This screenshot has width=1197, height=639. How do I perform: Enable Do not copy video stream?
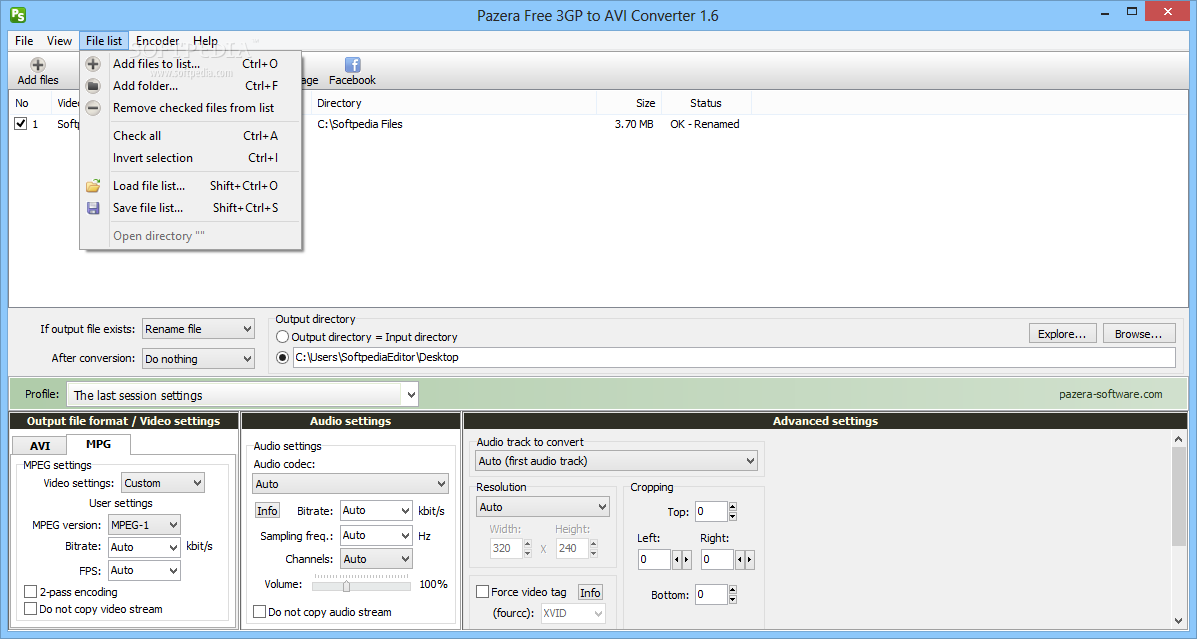point(31,609)
